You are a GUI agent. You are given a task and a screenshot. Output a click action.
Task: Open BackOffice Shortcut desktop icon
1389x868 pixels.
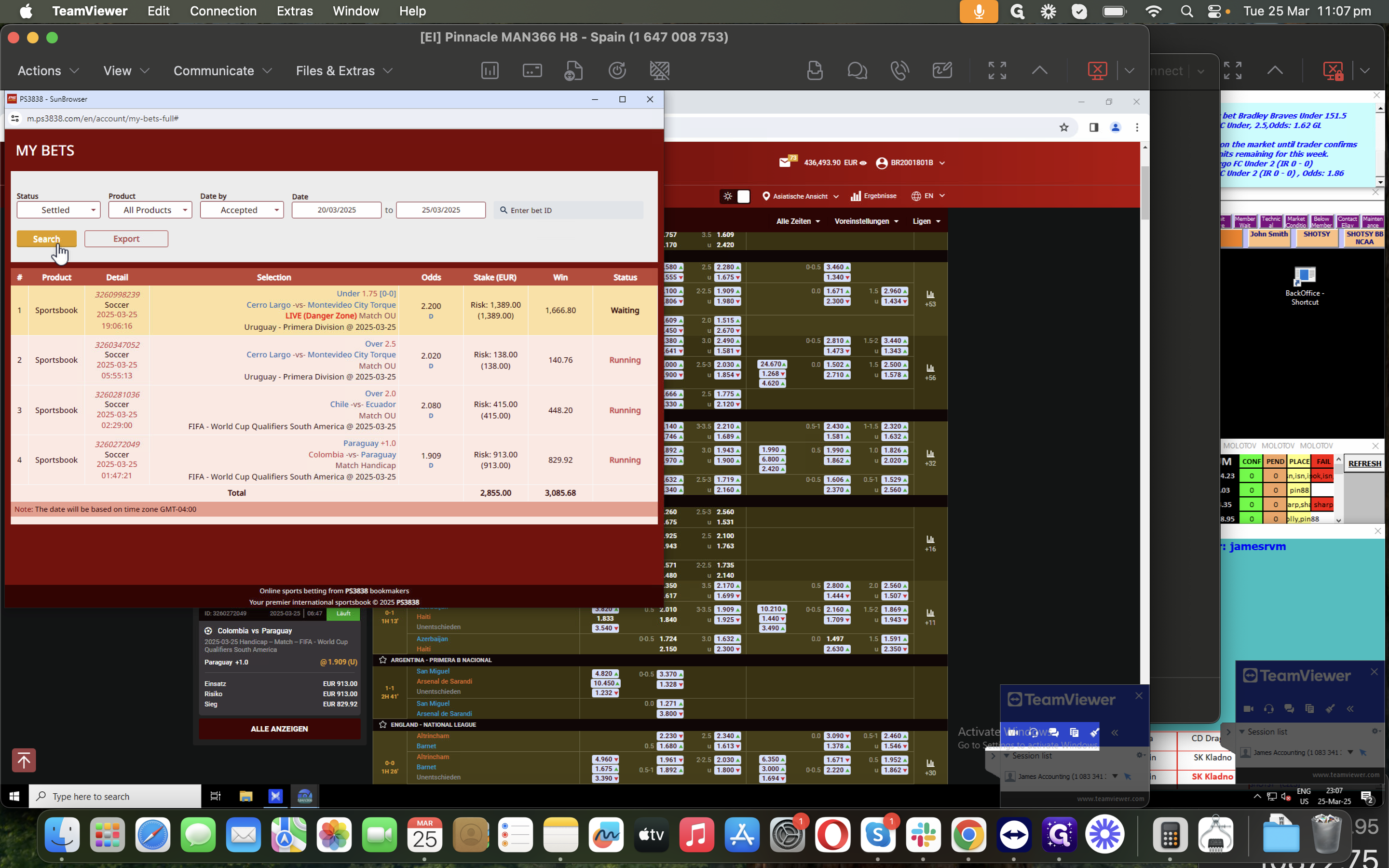click(x=1305, y=285)
